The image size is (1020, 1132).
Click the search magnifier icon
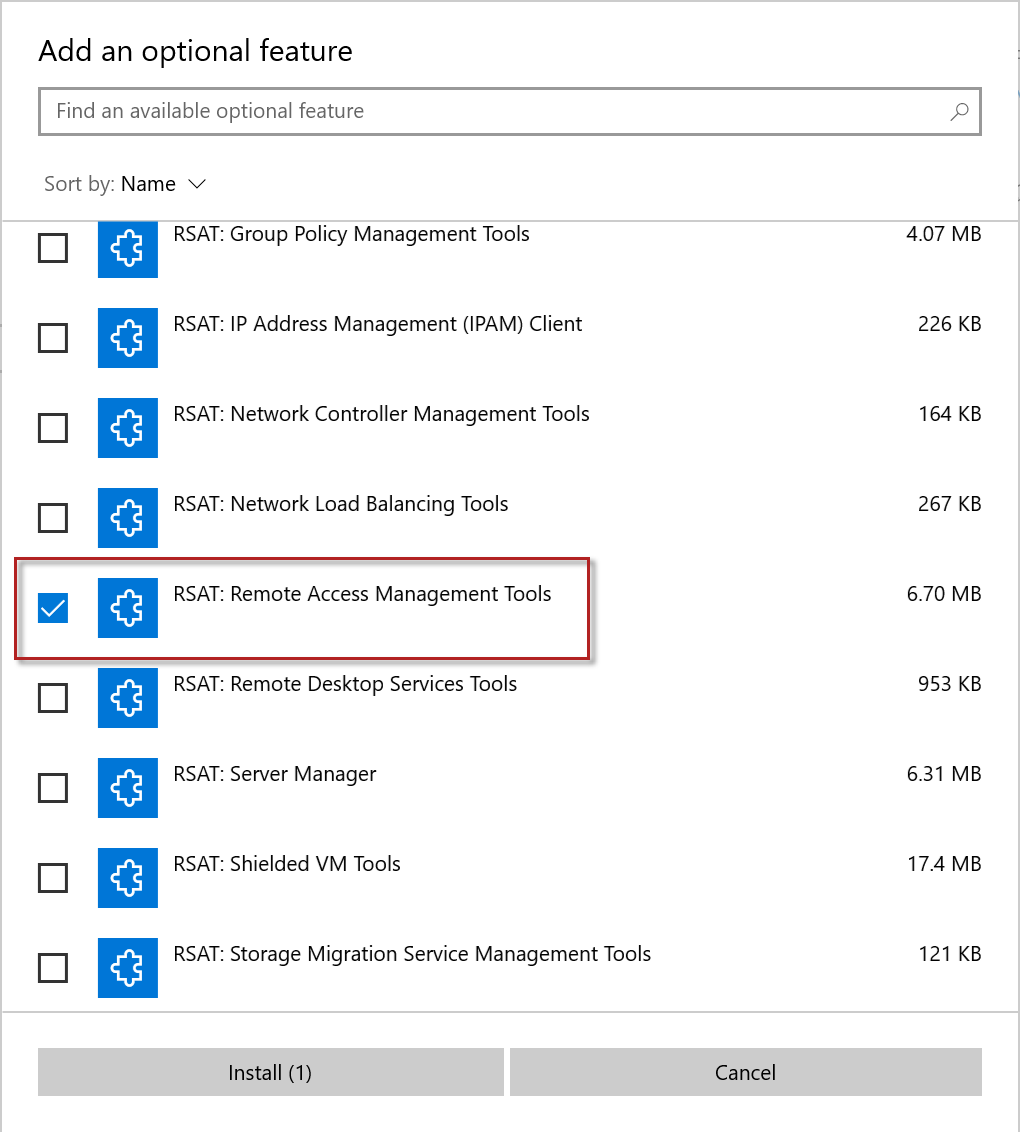tap(959, 111)
